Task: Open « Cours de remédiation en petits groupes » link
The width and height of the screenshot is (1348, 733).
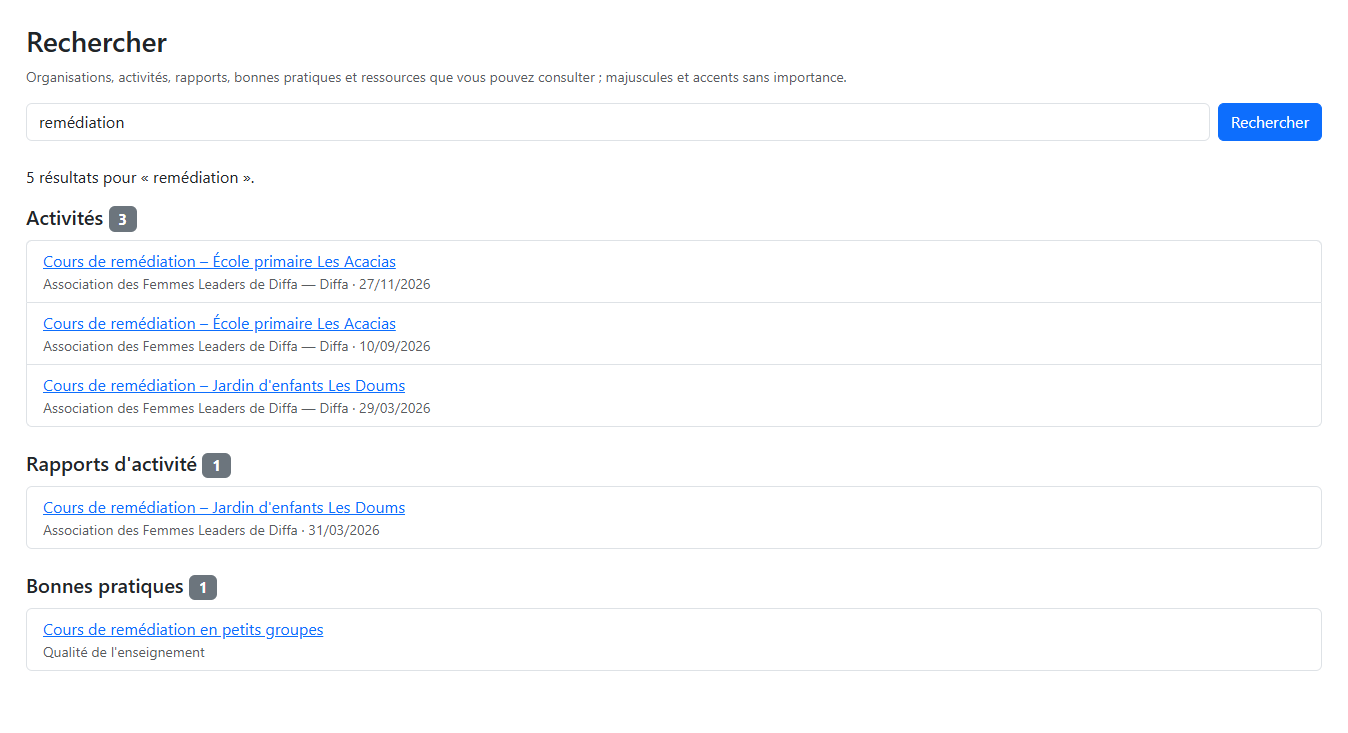Action: point(183,630)
